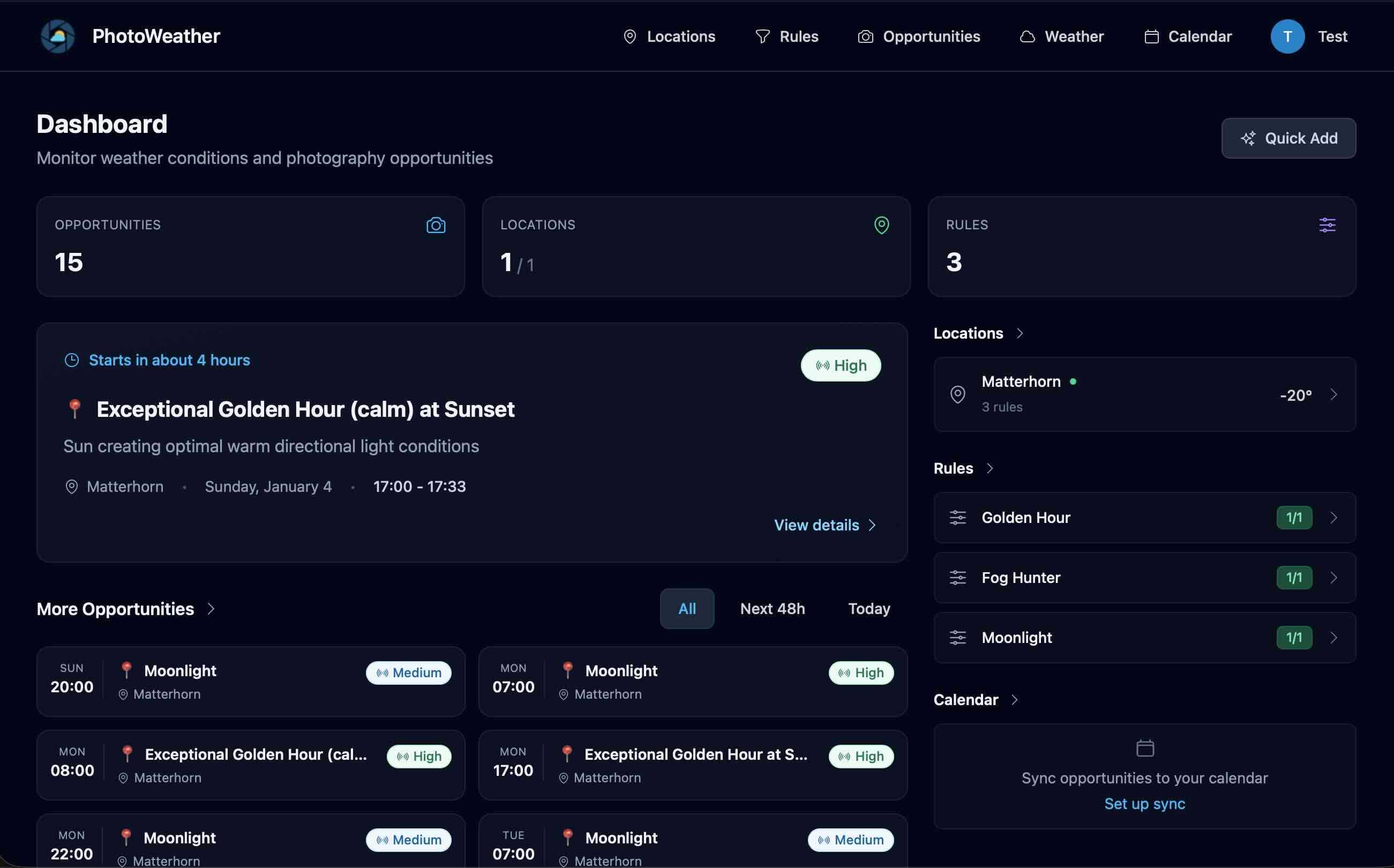Click the sparkle icon on Quick Add
1394x868 pixels.
point(1248,138)
